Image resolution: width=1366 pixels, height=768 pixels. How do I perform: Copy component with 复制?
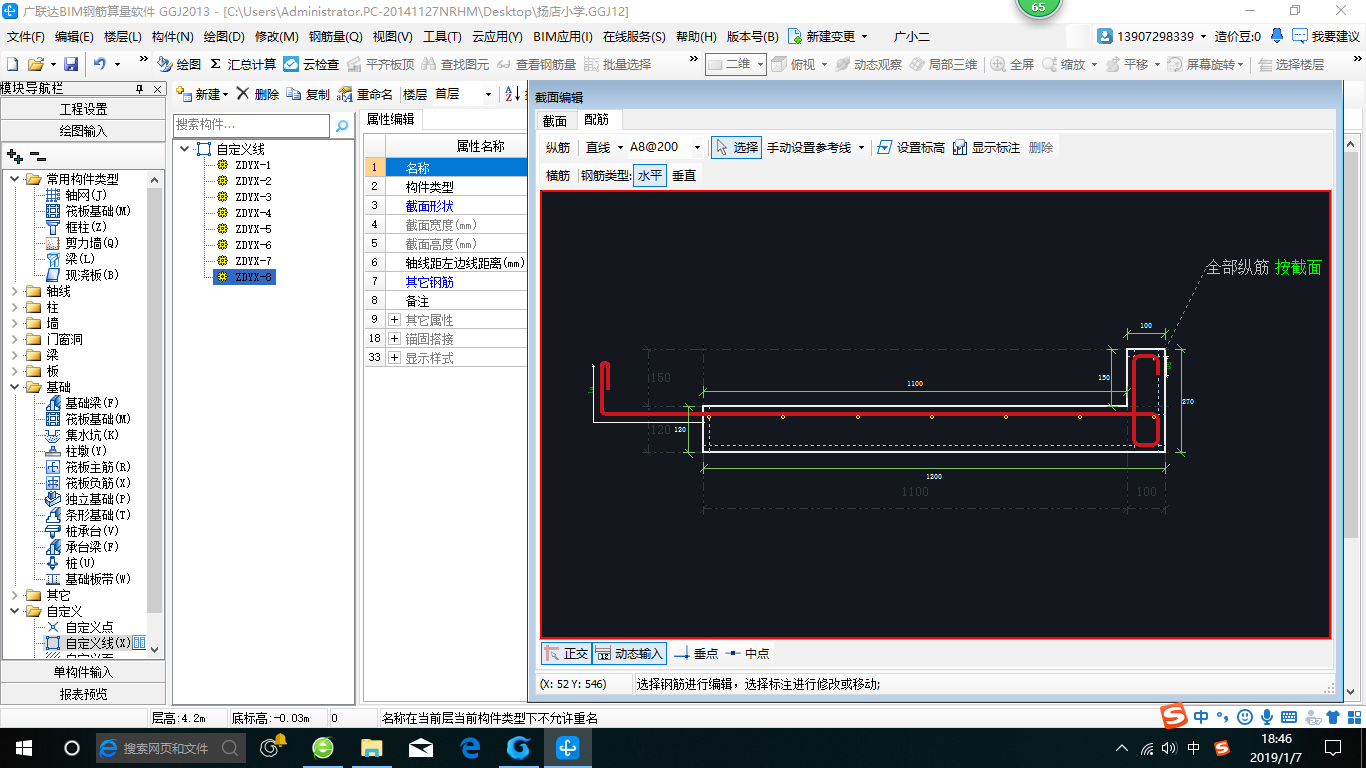point(308,94)
